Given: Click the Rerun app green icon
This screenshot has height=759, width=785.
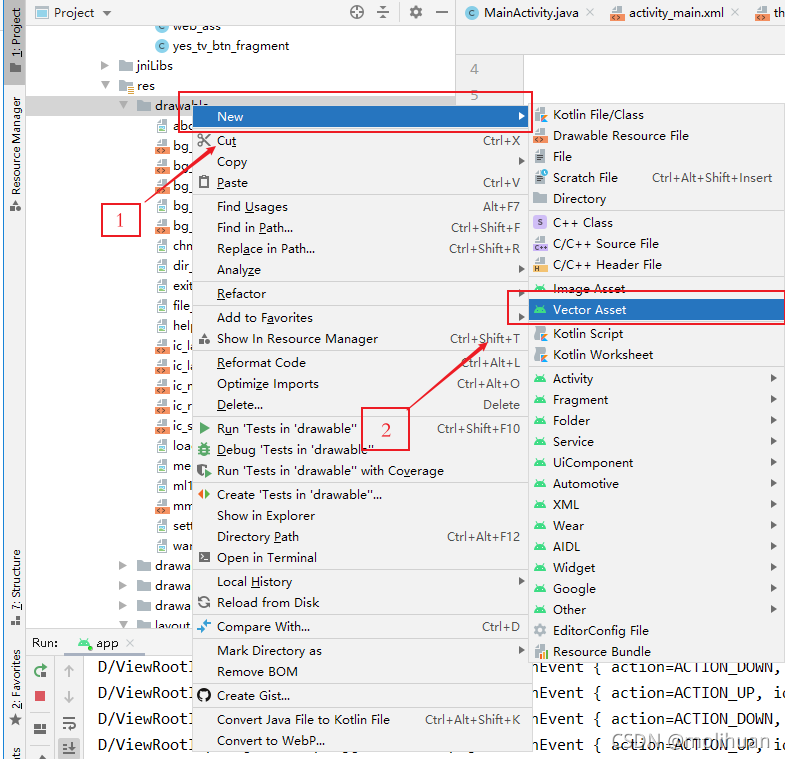Looking at the screenshot, I should [40, 670].
